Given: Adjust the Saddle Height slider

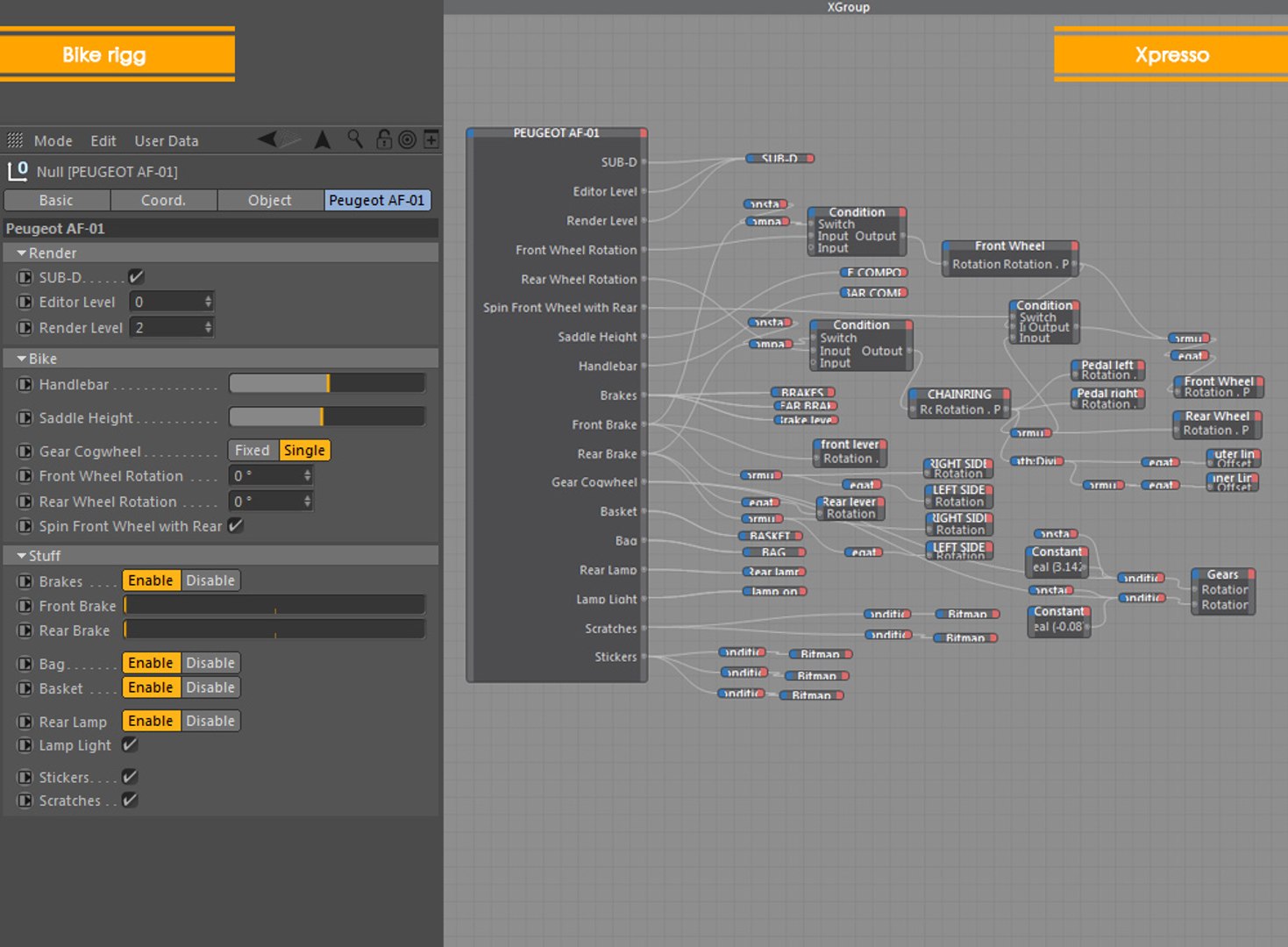Looking at the screenshot, I should tap(327, 417).
